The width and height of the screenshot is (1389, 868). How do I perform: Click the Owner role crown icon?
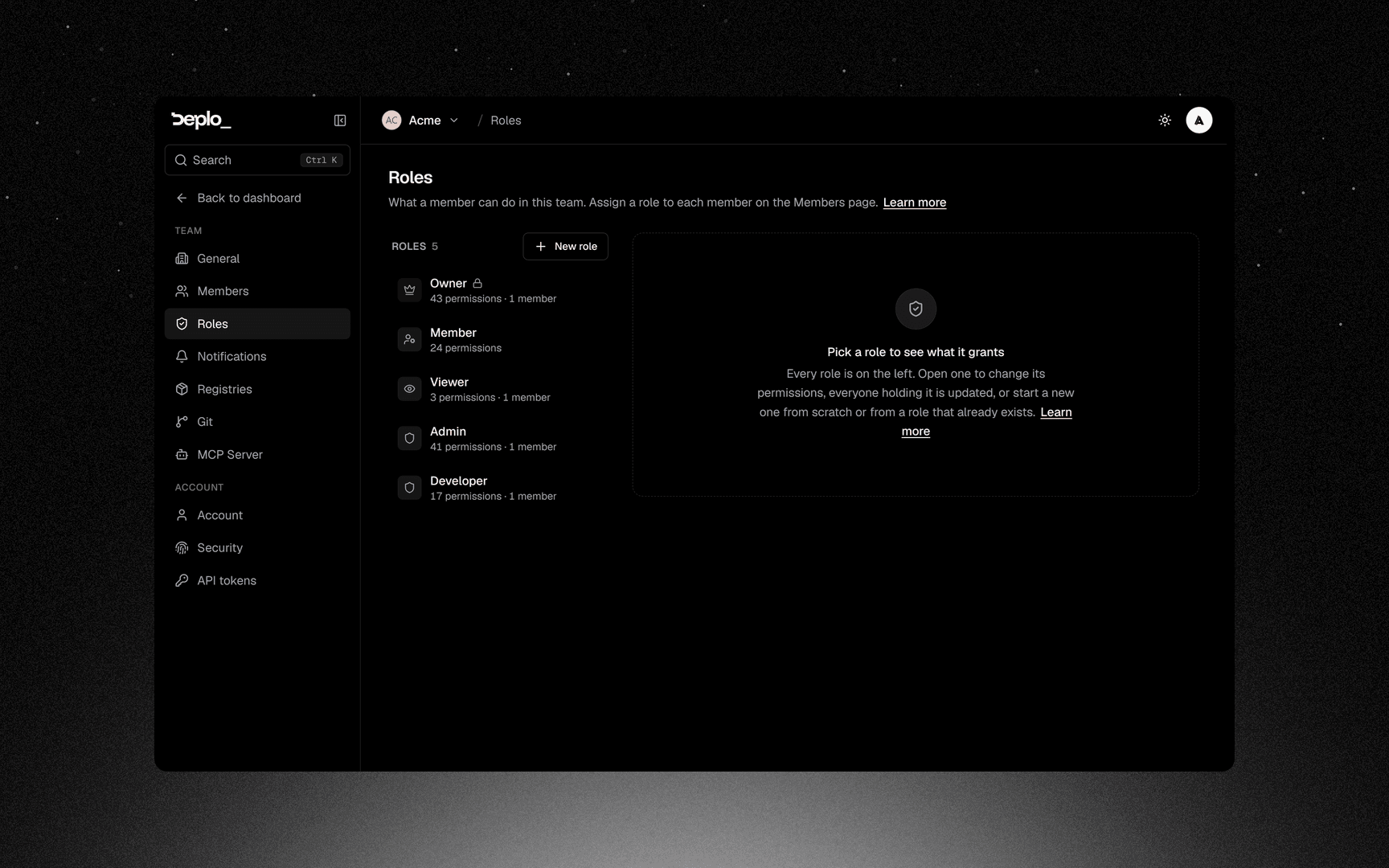[409, 290]
